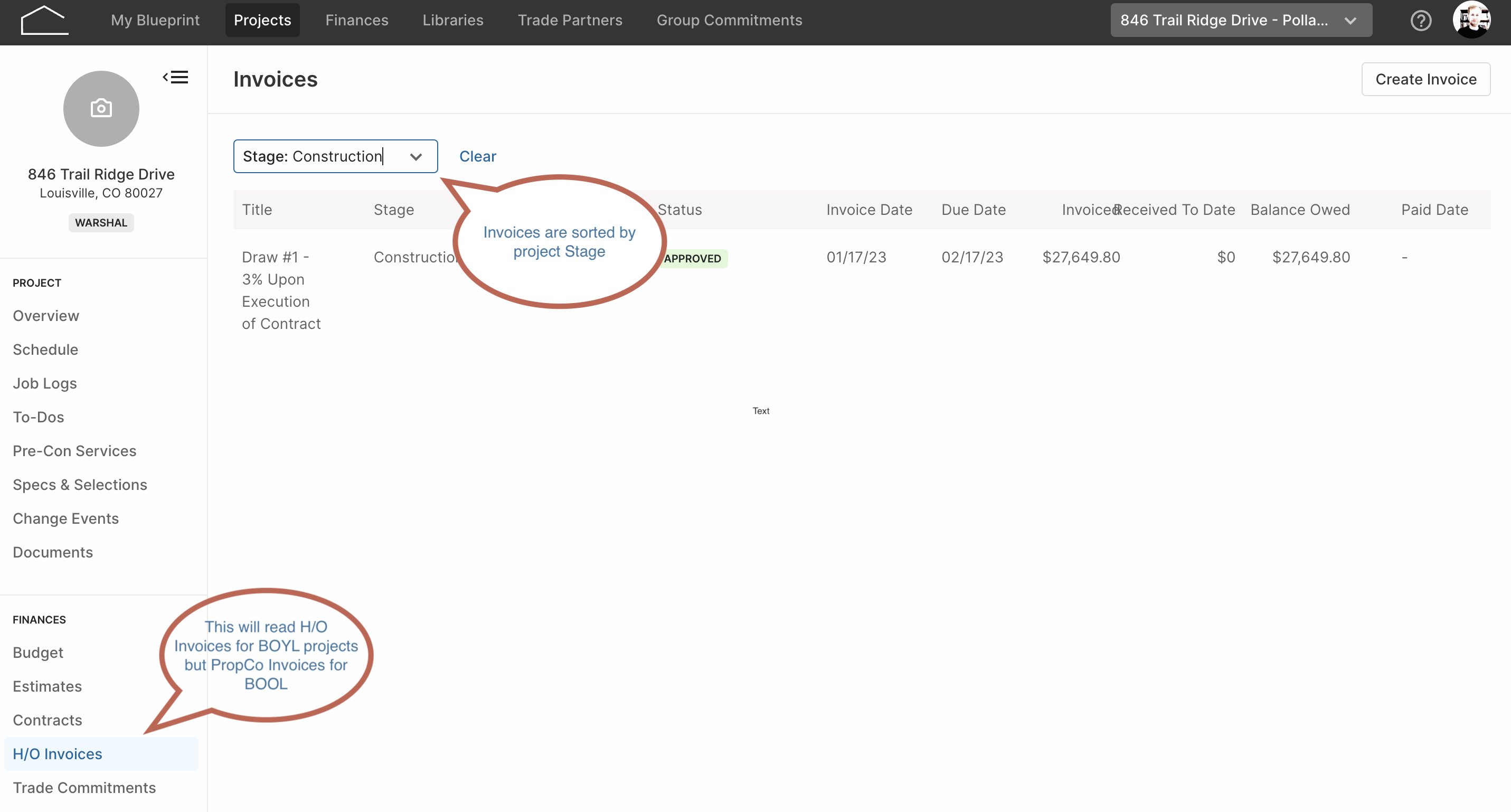This screenshot has width=1511, height=812.
Task: Sort by Status column header
Action: [x=679, y=210]
